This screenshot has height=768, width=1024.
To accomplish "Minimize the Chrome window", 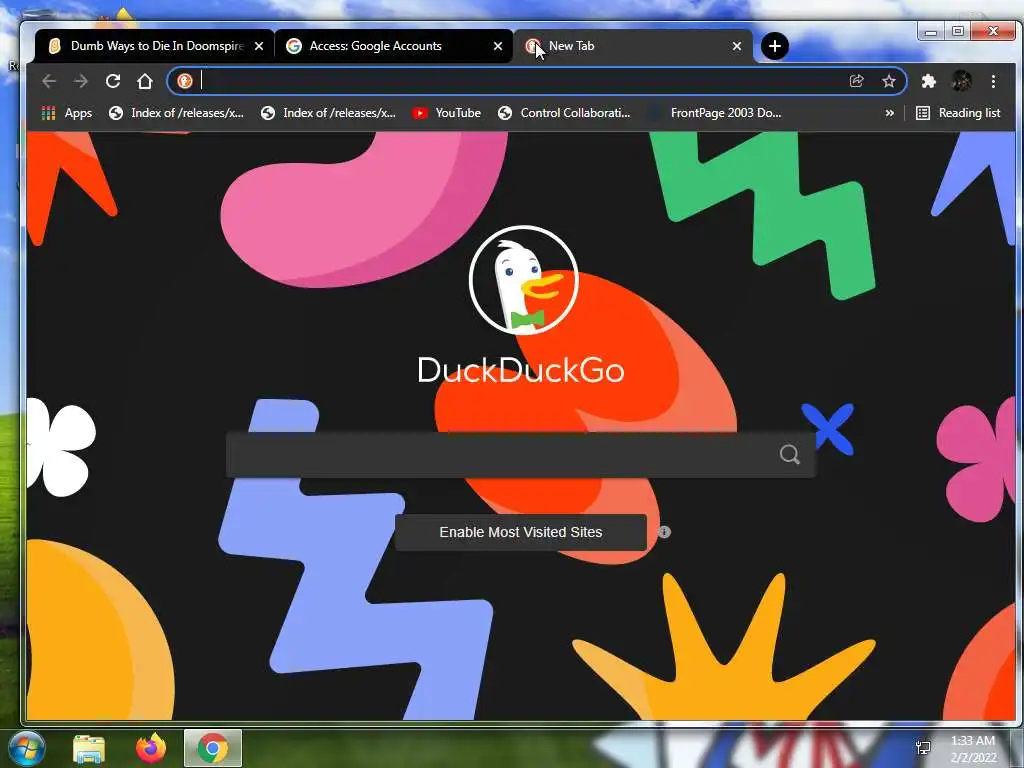I will 931,31.
